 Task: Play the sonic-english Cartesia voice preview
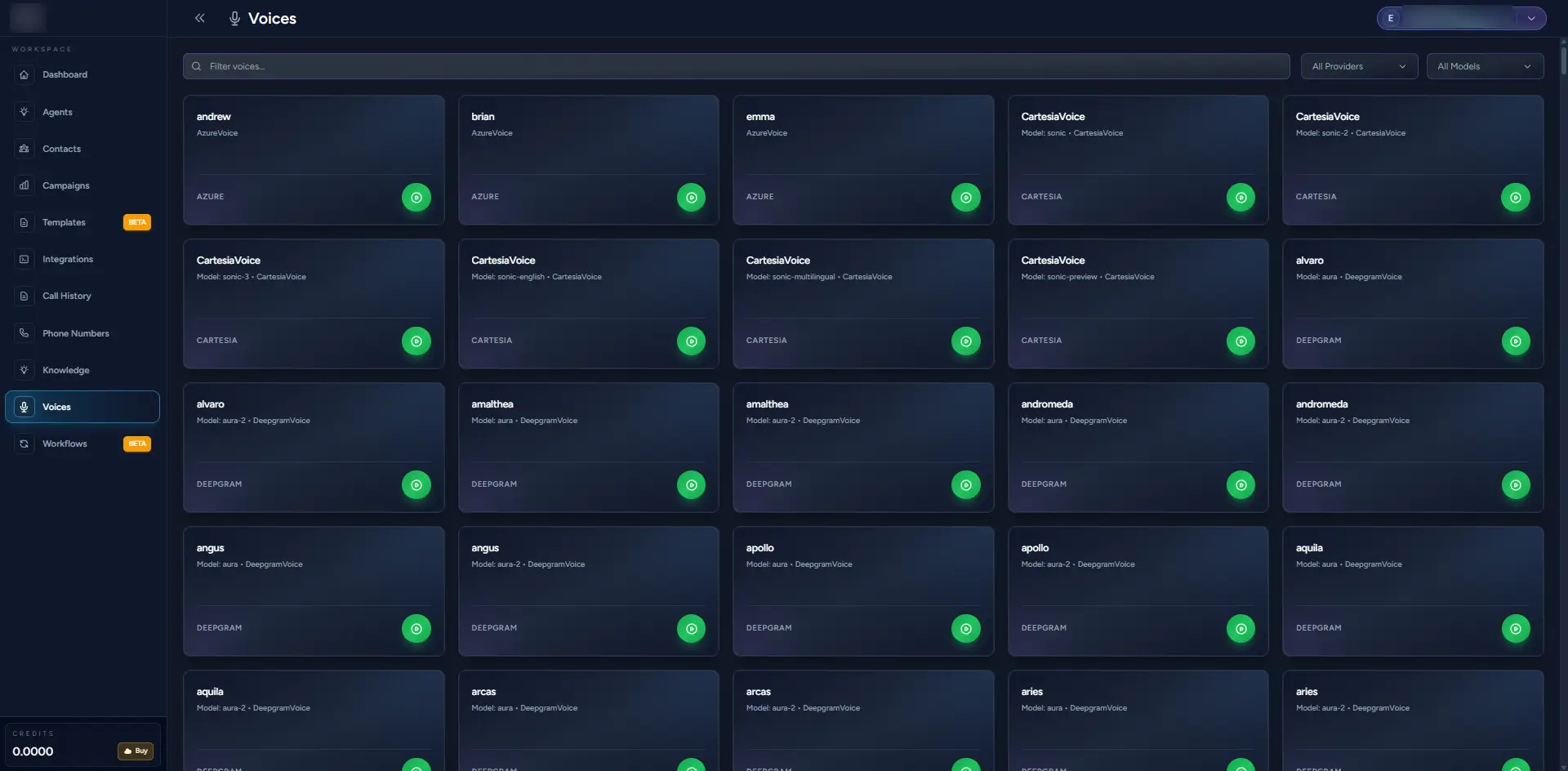click(691, 341)
